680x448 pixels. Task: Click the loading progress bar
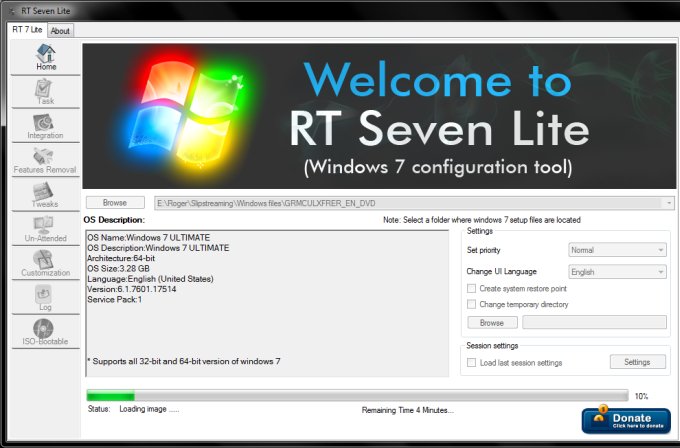357,395
